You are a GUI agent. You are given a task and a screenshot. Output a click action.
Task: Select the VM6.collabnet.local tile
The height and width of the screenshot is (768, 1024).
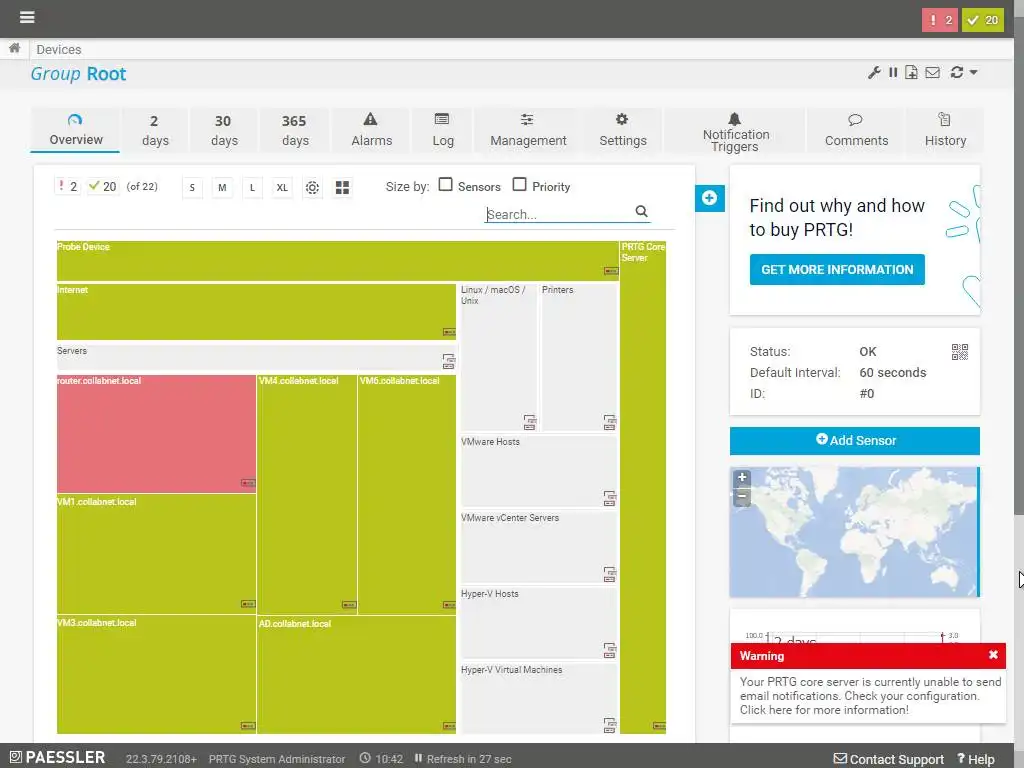click(407, 494)
